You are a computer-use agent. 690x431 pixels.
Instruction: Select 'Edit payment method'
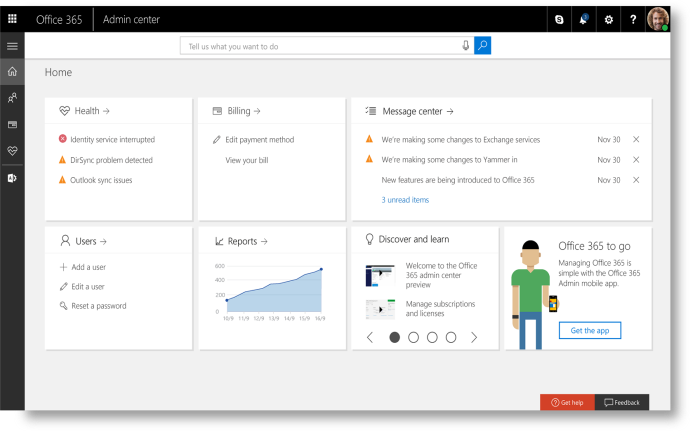(260, 140)
